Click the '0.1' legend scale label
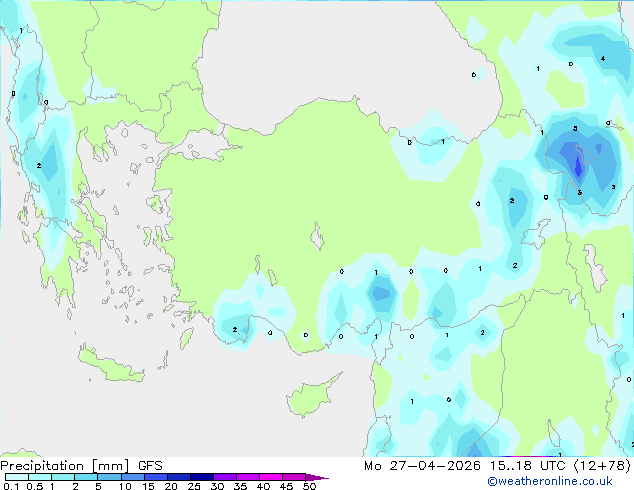Viewport: 634px width, 490px height. pyautogui.click(x=11, y=486)
